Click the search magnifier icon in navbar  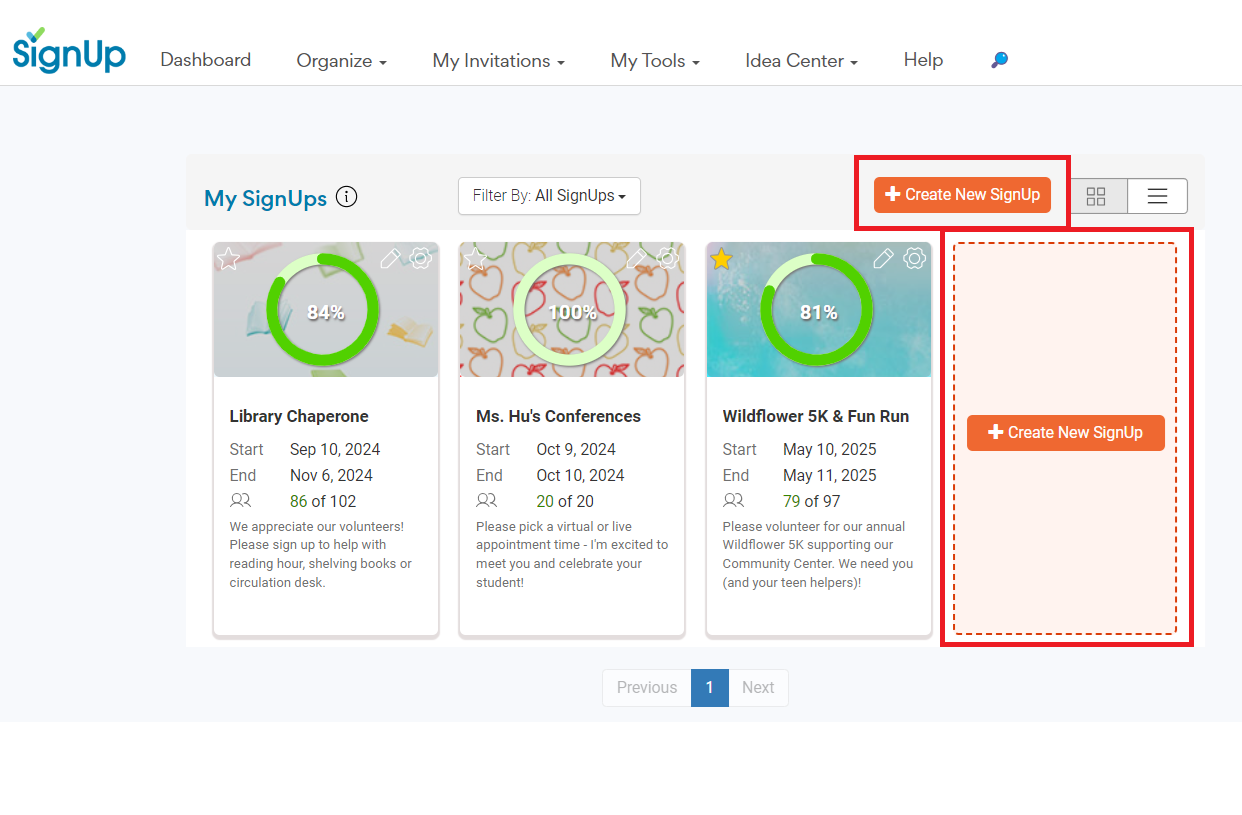(x=999, y=60)
